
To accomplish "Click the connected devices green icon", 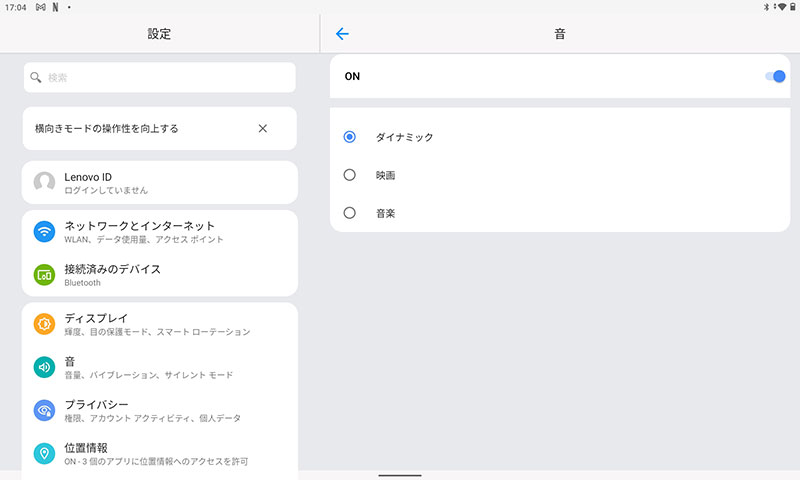I will [44, 275].
